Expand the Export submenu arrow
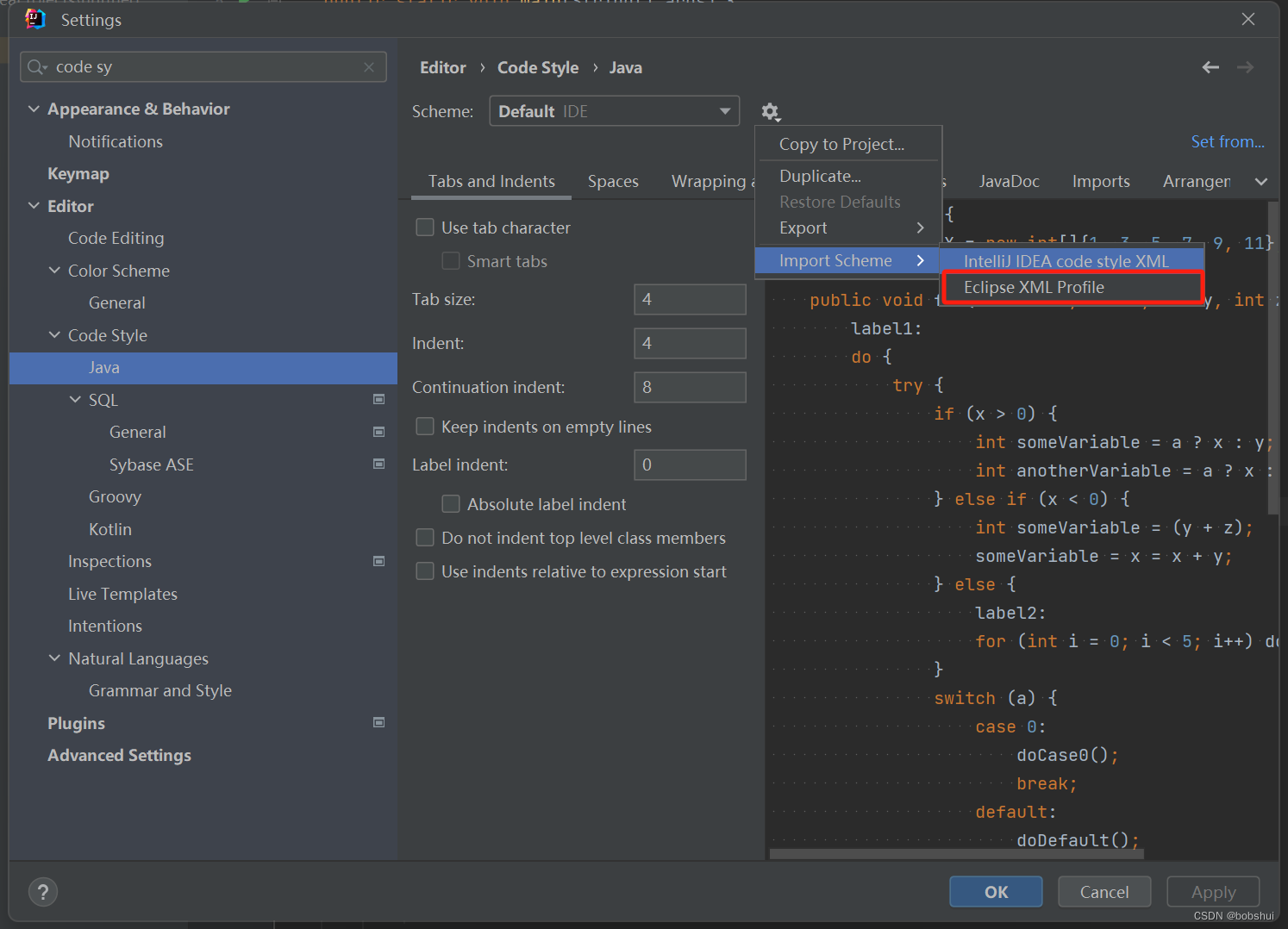Screen dimensions: 1288x929 click(921, 228)
